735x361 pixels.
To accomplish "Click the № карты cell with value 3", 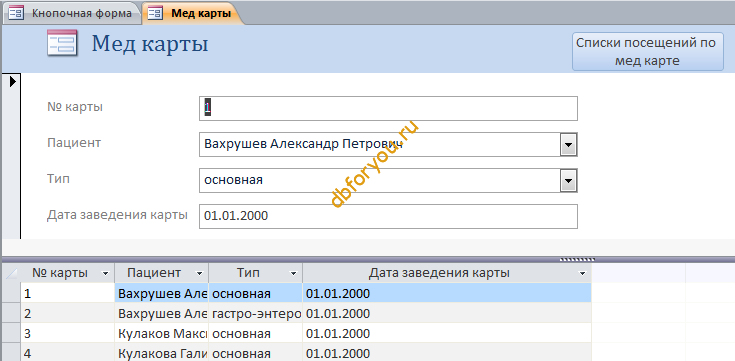I will pos(68,333).
